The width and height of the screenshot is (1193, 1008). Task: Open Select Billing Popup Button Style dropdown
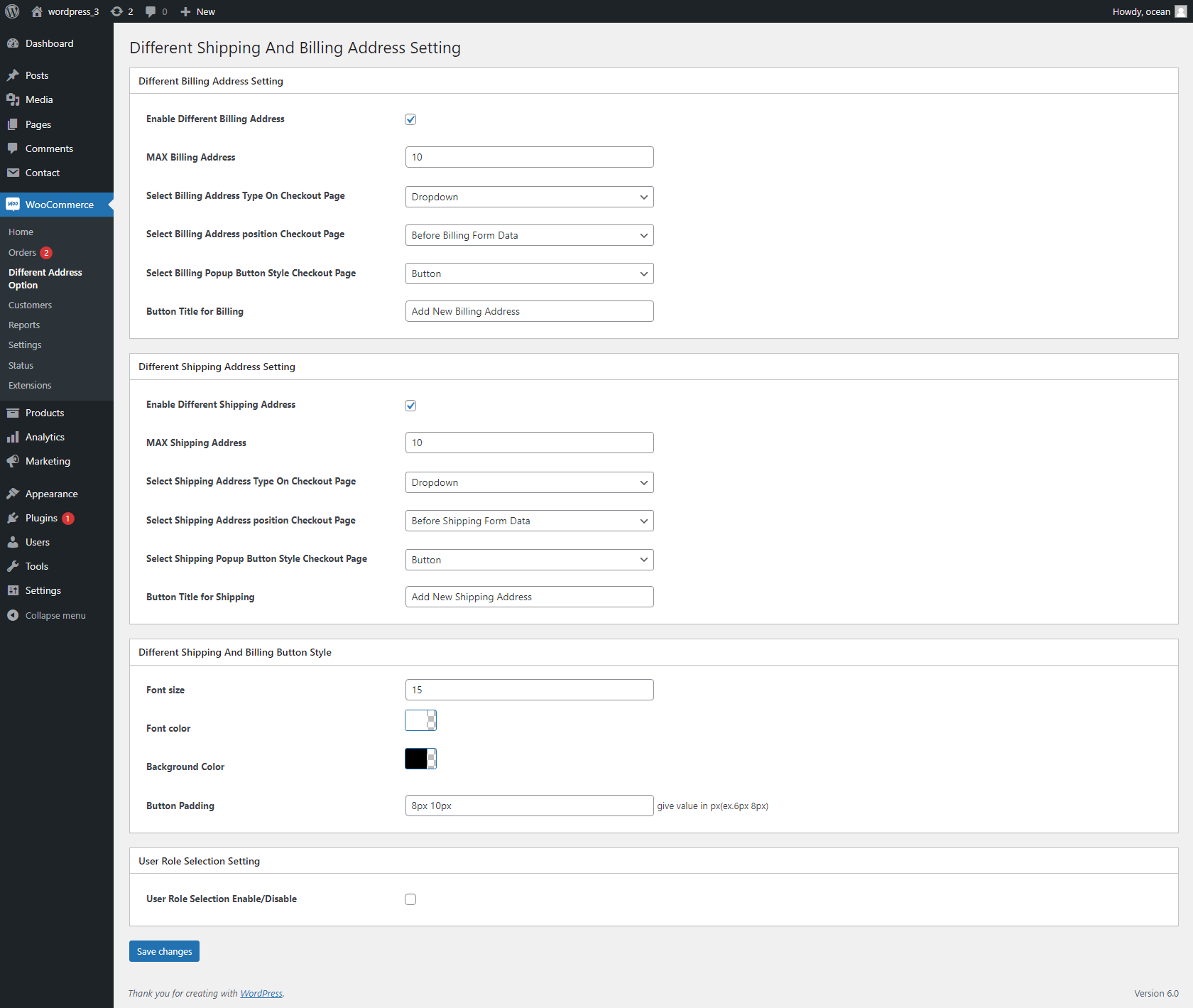point(528,273)
